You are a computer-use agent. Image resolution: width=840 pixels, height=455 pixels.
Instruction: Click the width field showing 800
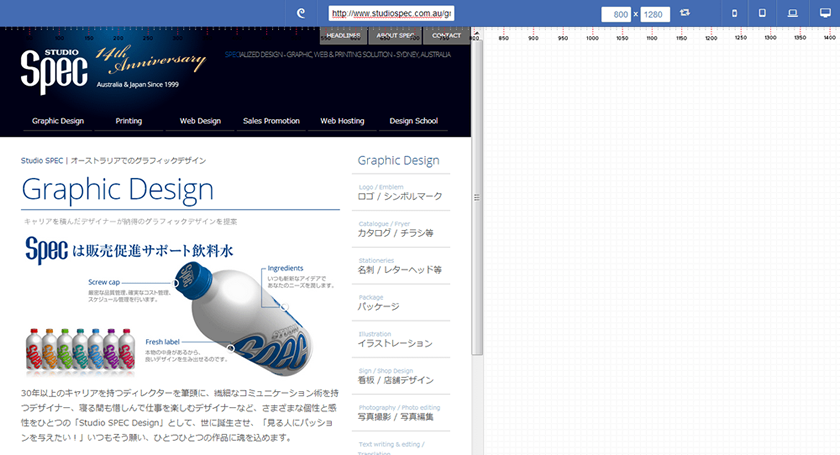(615, 14)
